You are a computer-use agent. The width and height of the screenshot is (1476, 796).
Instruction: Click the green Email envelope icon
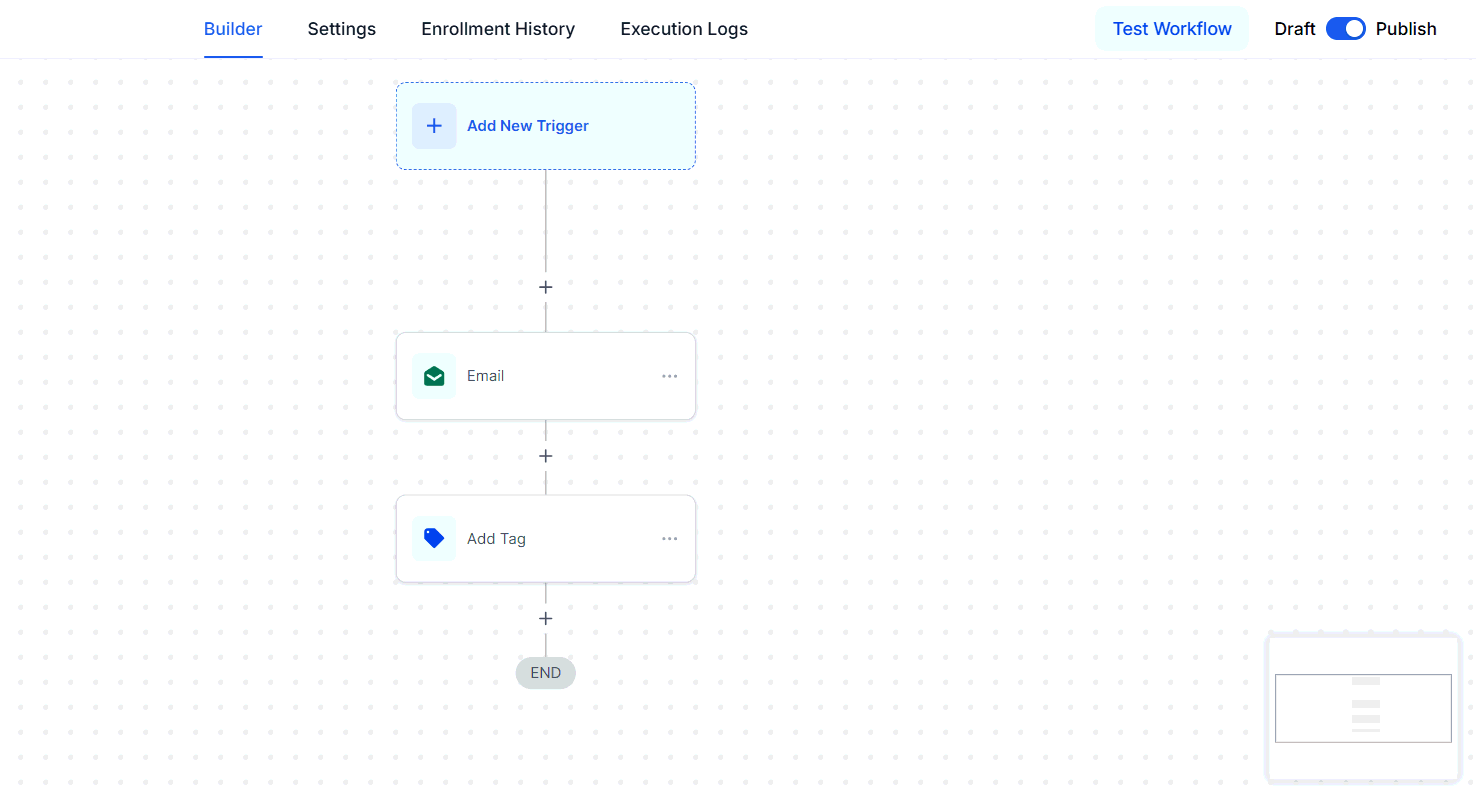point(434,376)
